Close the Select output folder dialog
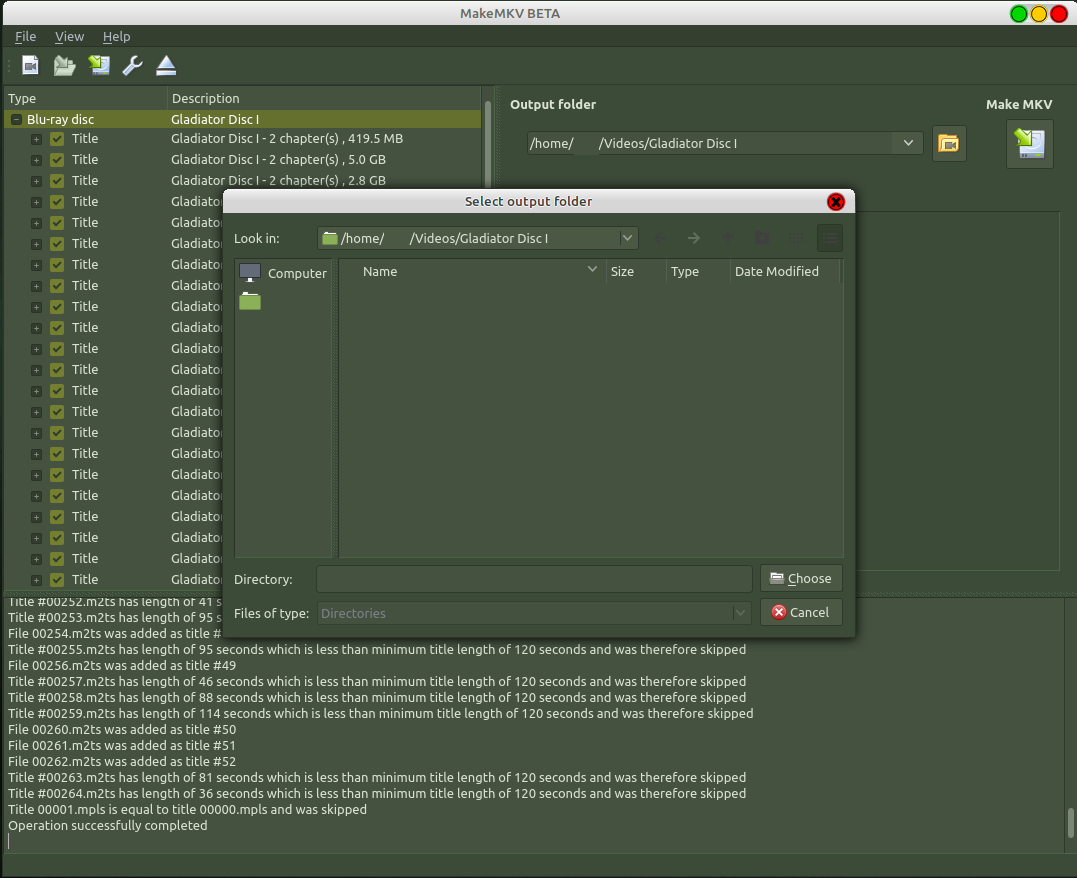 (835, 201)
